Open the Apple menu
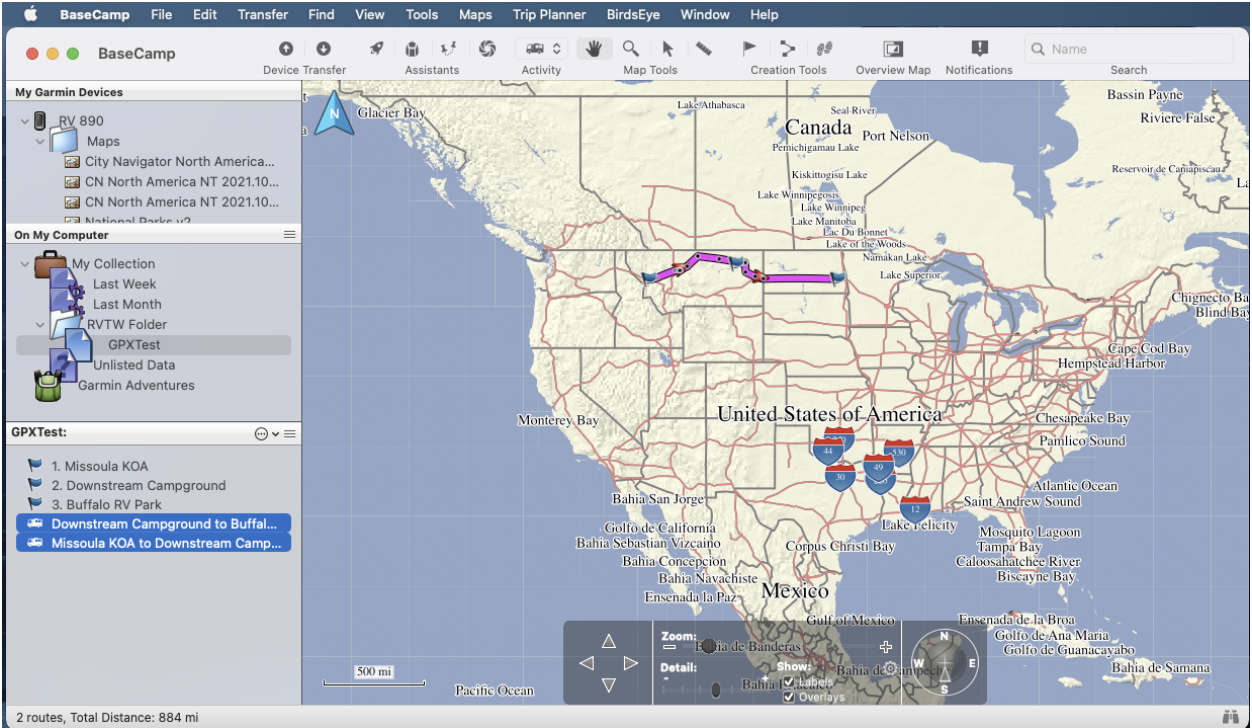 point(30,14)
